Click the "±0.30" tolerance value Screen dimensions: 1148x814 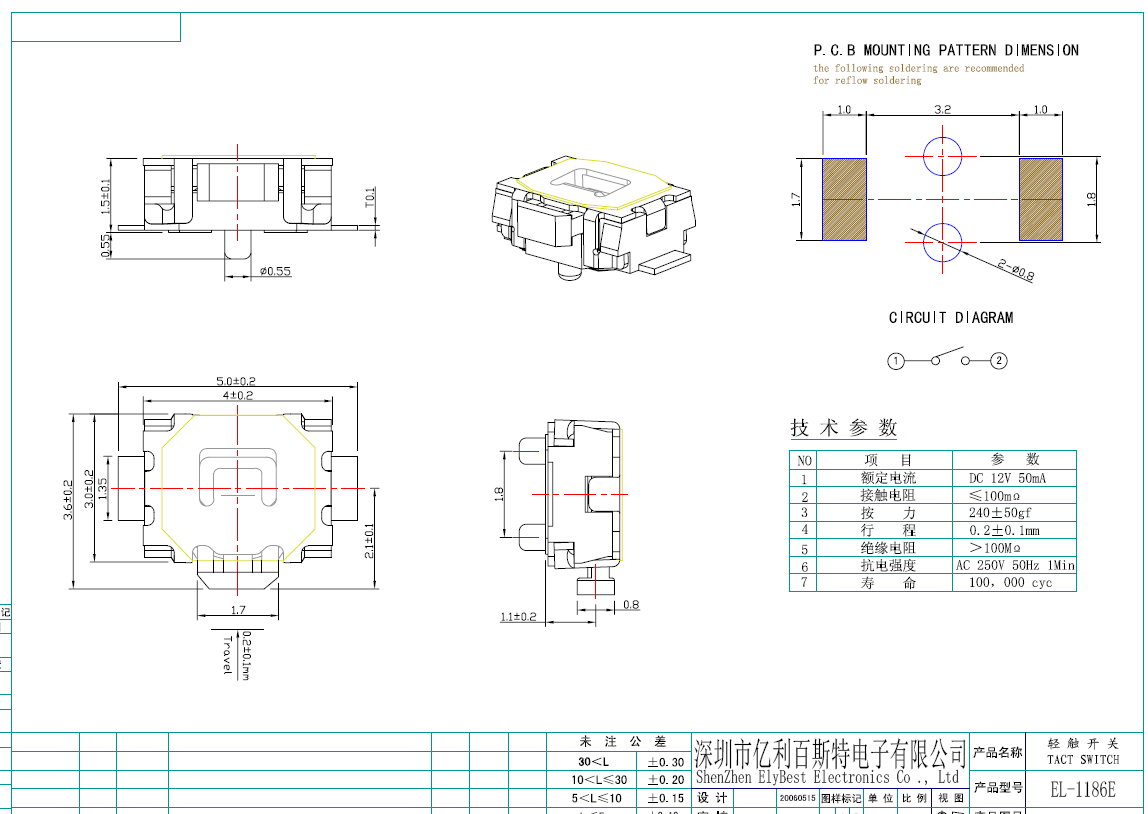click(x=666, y=762)
